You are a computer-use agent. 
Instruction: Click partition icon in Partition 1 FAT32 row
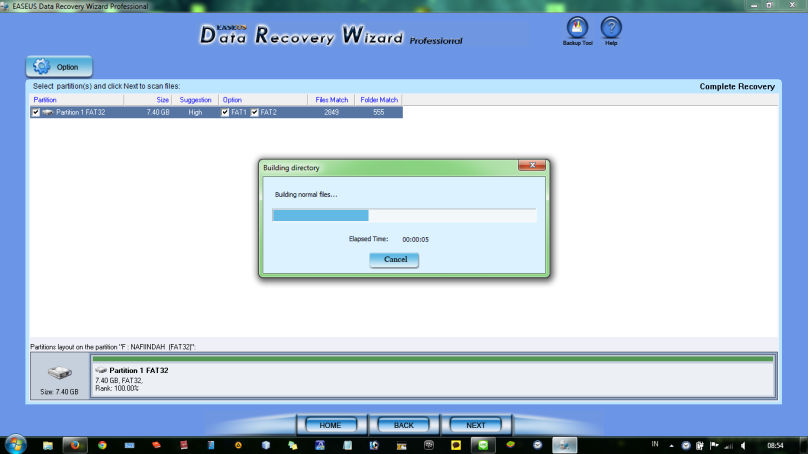[x=47, y=112]
